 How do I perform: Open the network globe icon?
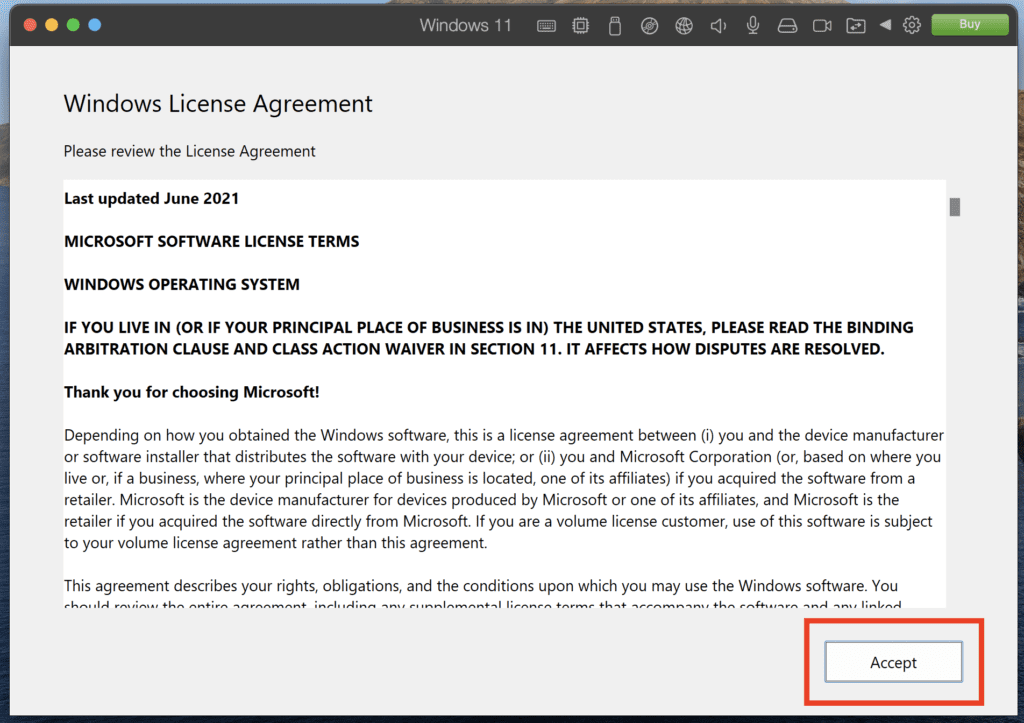click(684, 25)
